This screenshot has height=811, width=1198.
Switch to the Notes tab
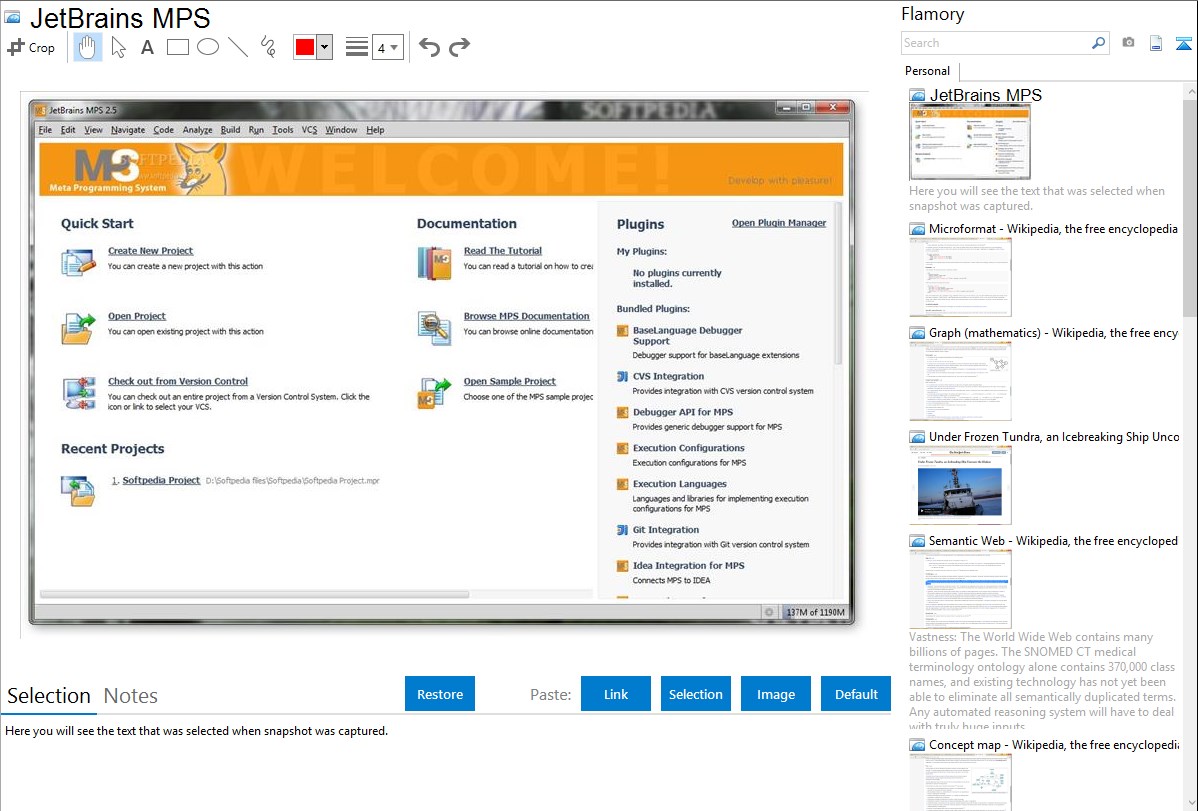coord(131,696)
